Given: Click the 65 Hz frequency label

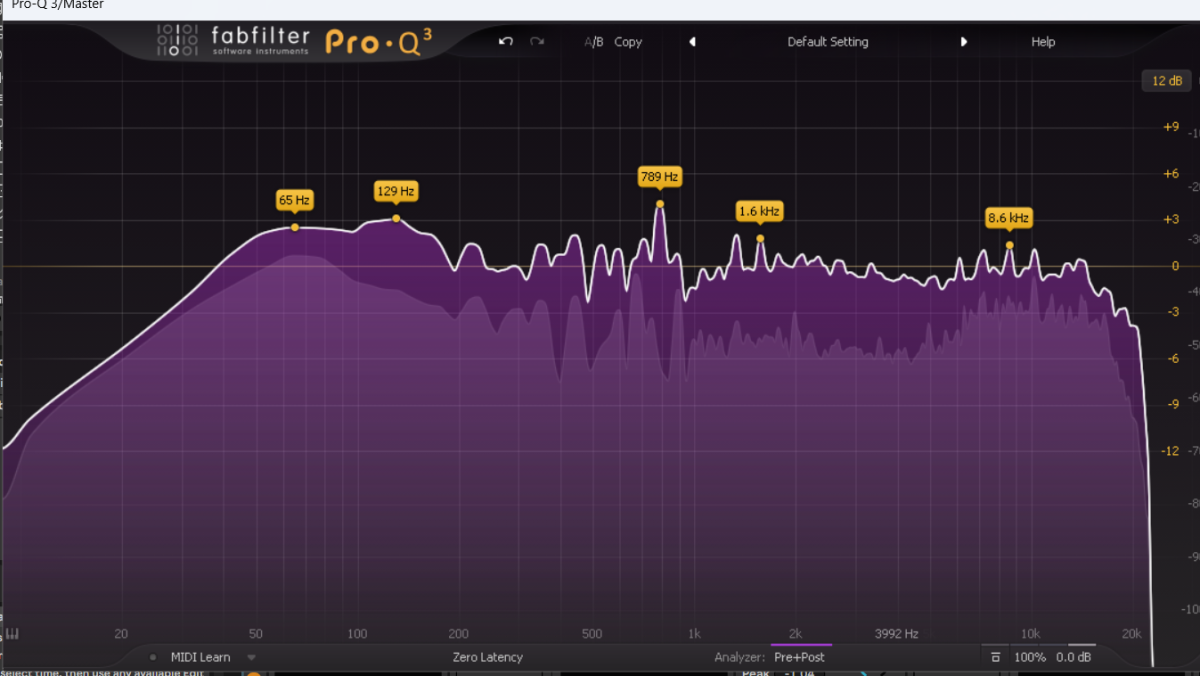Looking at the screenshot, I should pos(295,200).
